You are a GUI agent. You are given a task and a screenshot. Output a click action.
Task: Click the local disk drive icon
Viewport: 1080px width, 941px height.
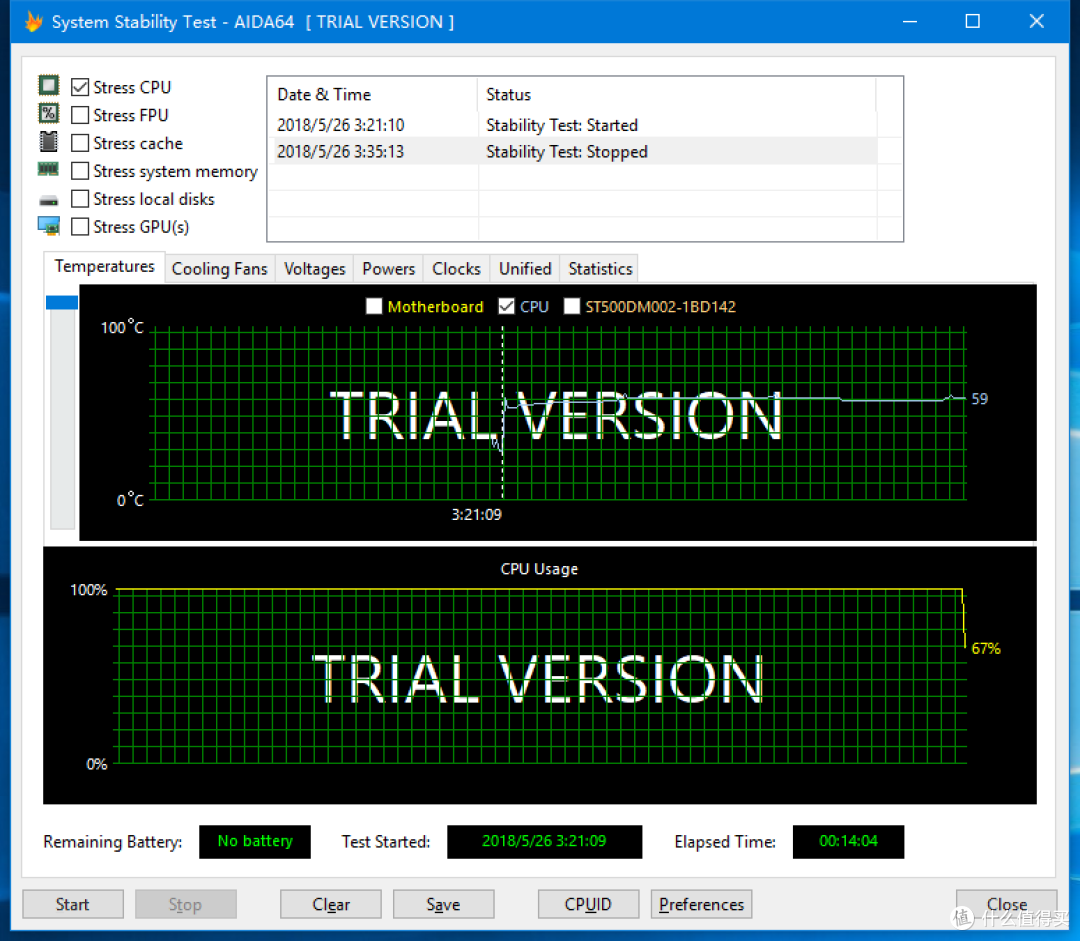48,200
